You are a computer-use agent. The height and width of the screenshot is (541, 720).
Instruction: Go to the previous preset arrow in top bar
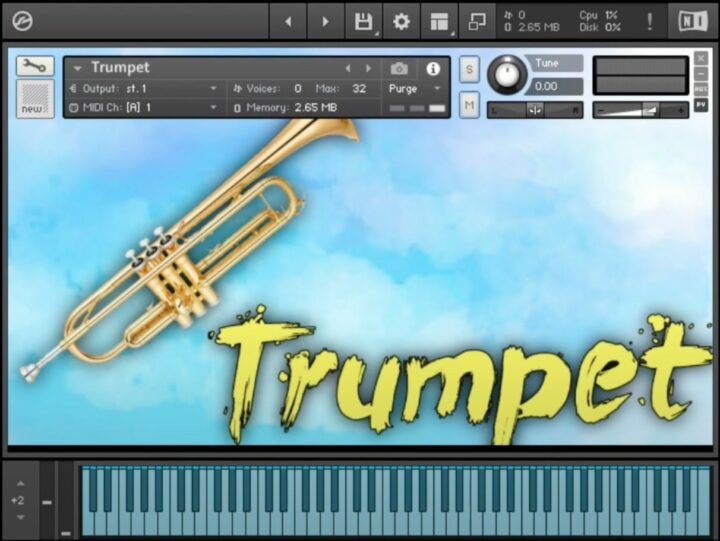coord(288,21)
